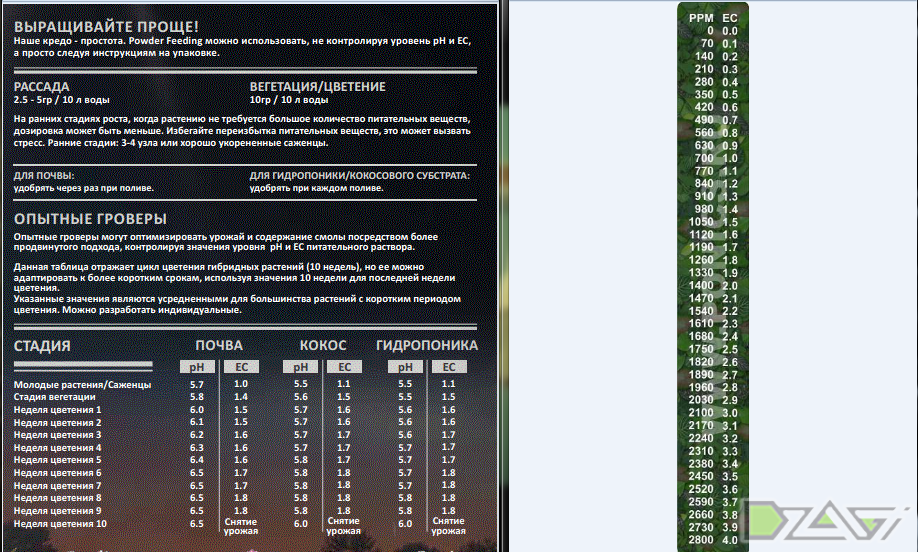Click the pH header box under ГИДРОПОНИКА
This screenshot has height=552, width=918.
coord(405,367)
